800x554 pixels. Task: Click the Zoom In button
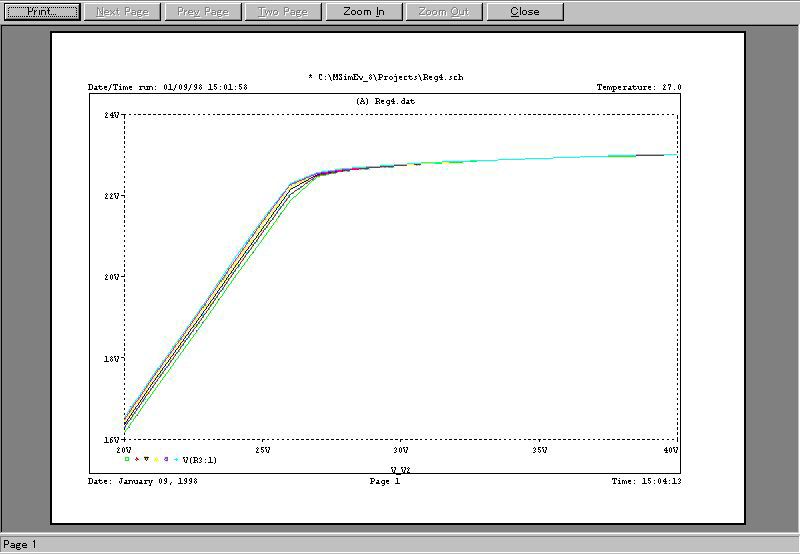point(363,12)
